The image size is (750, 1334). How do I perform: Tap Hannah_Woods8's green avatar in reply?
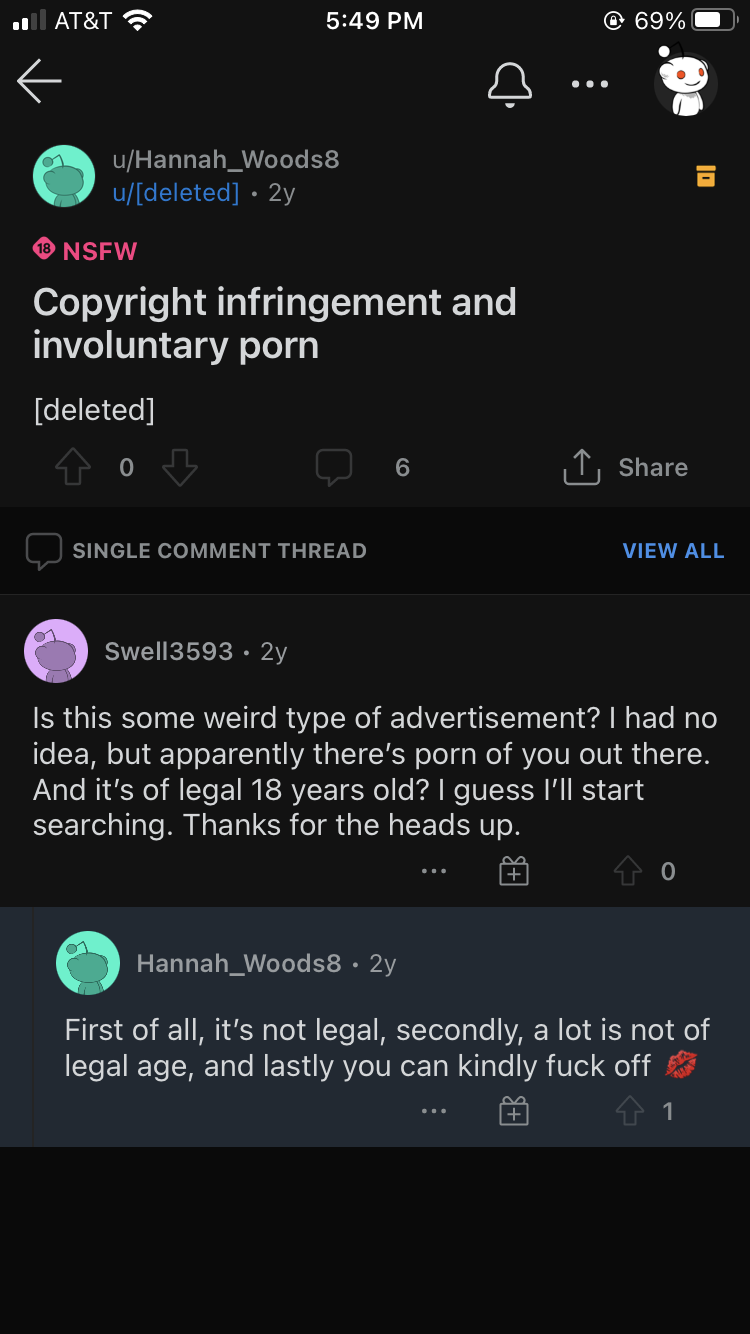[x=88, y=963]
